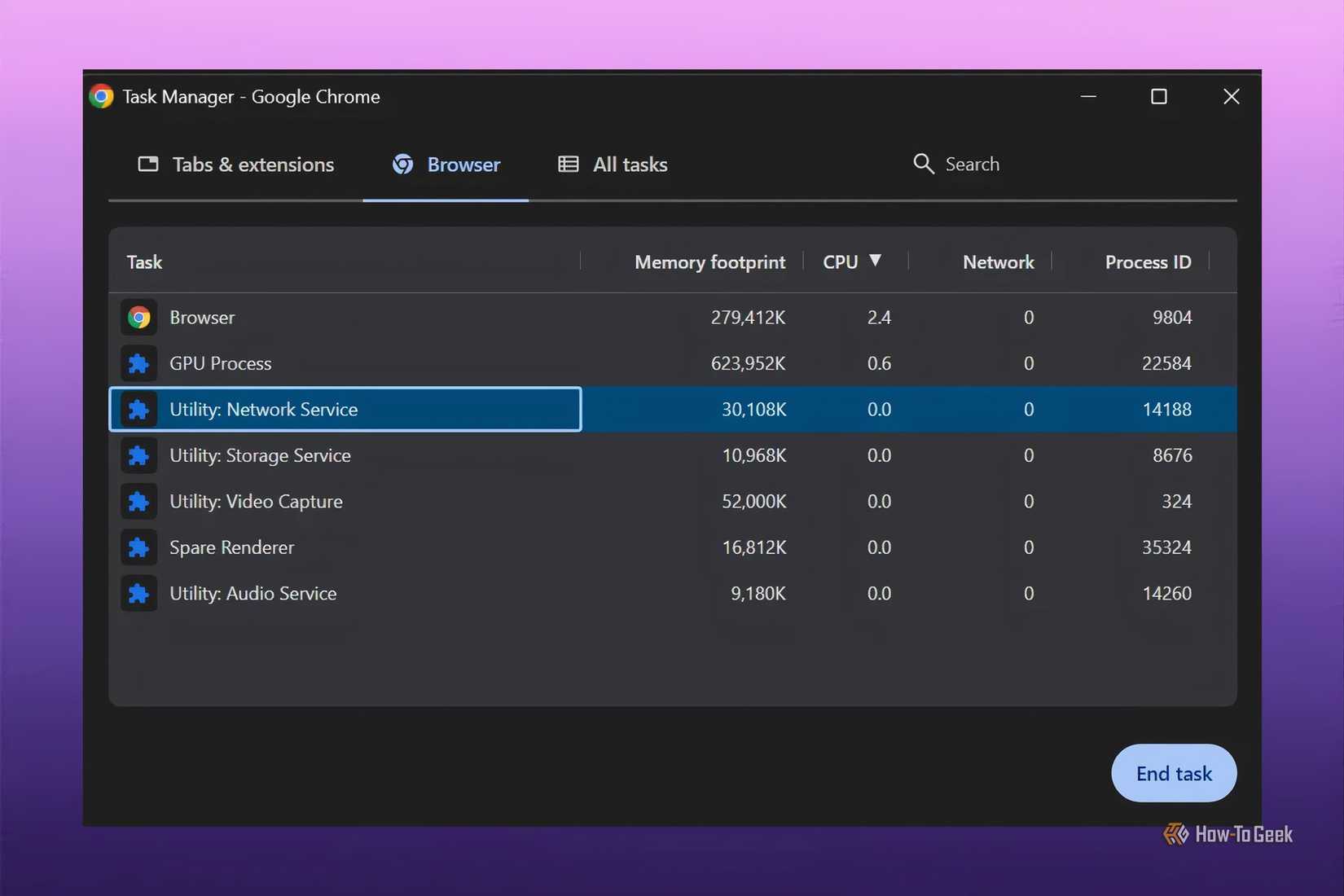Viewport: 1344px width, 896px height.
Task: Click the Chrome logo in title bar
Action: click(101, 96)
